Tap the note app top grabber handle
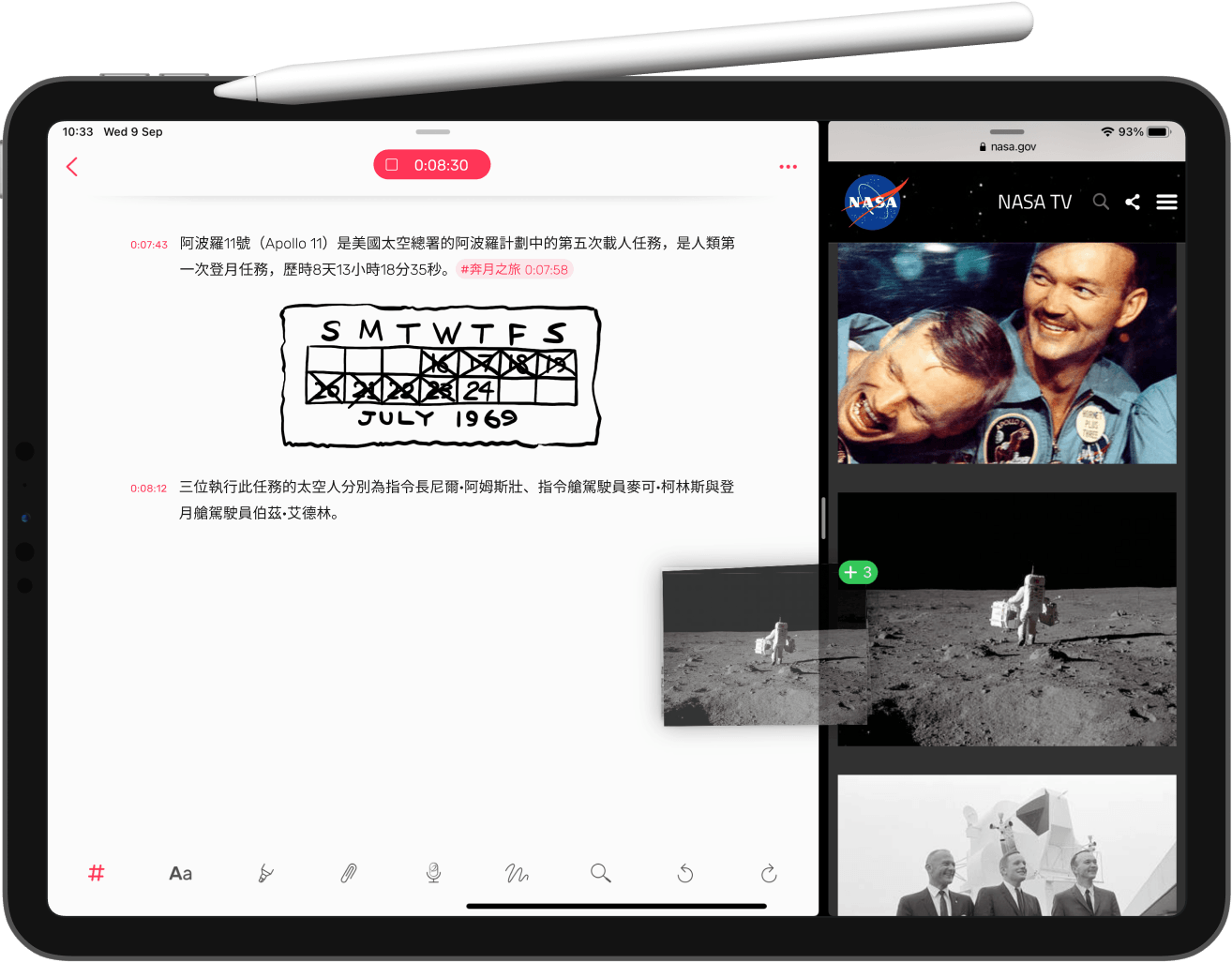This screenshot has height=963, width=1232. point(432,132)
